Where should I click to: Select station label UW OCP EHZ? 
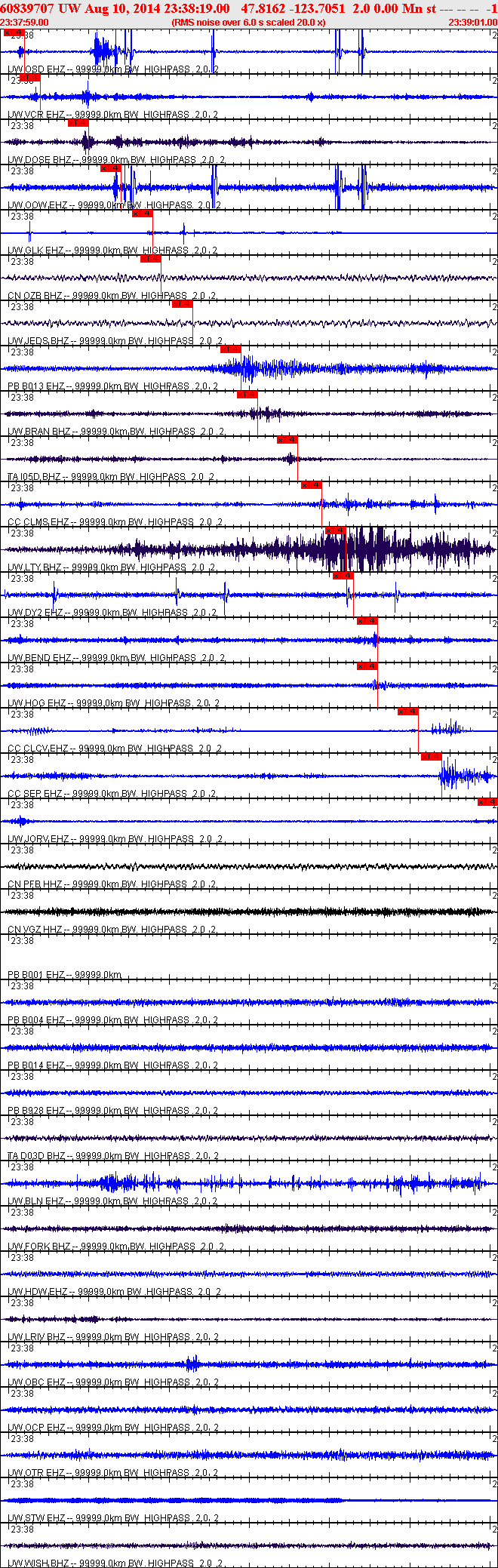[x=36, y=1428]
